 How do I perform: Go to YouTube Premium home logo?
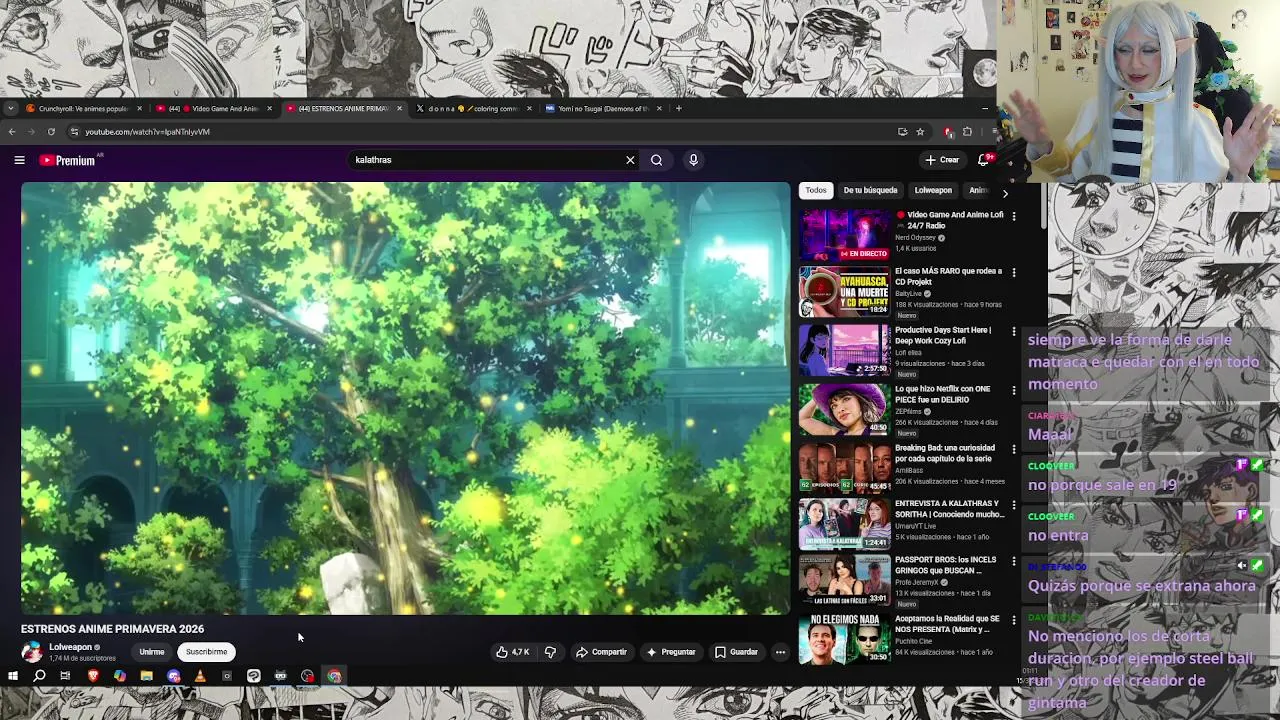click(67, 160)
